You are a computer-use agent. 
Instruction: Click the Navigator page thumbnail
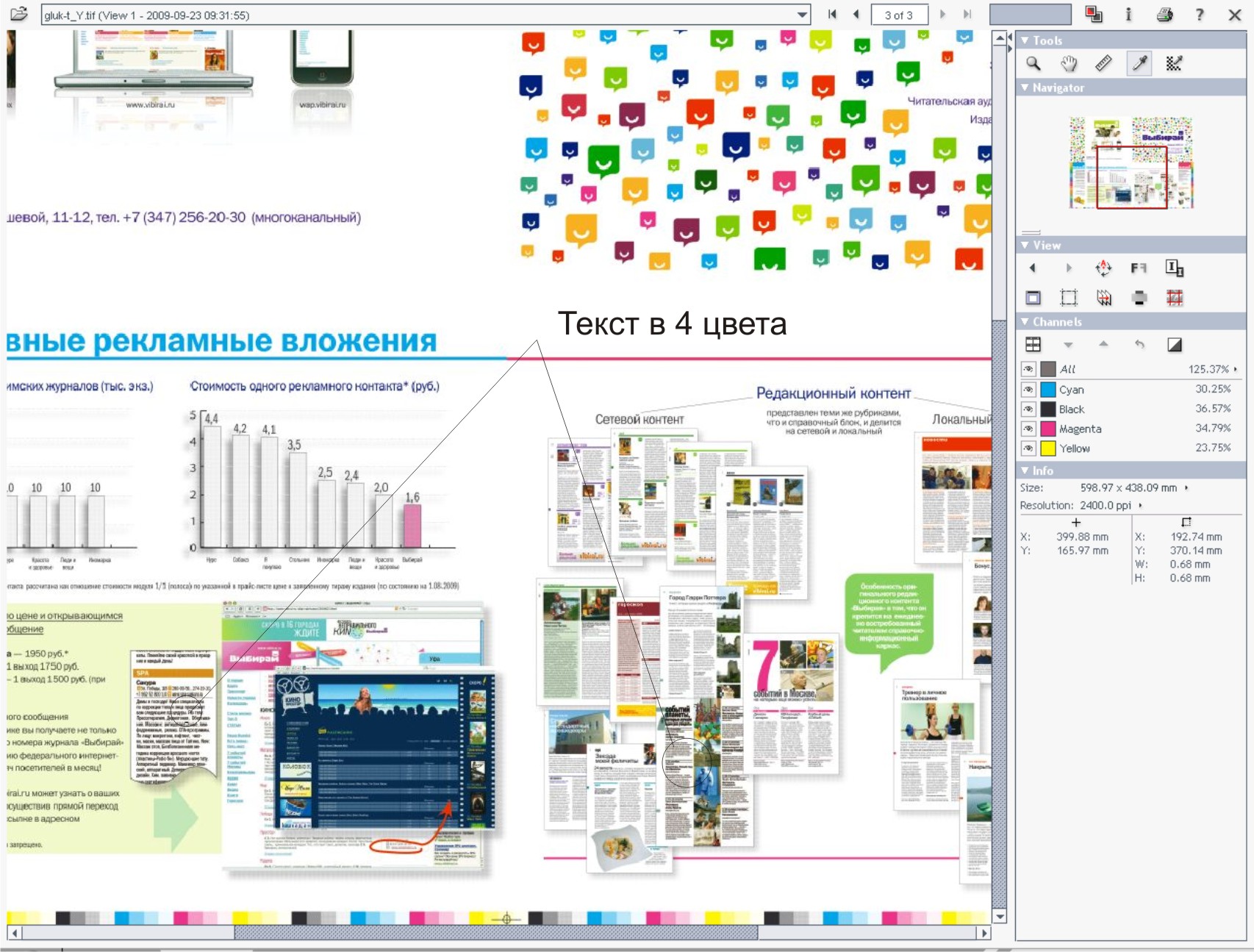[1131, 162]
